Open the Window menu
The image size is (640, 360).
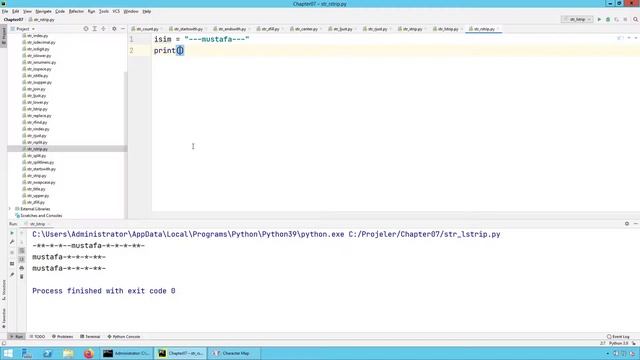[x=131, y=11]
